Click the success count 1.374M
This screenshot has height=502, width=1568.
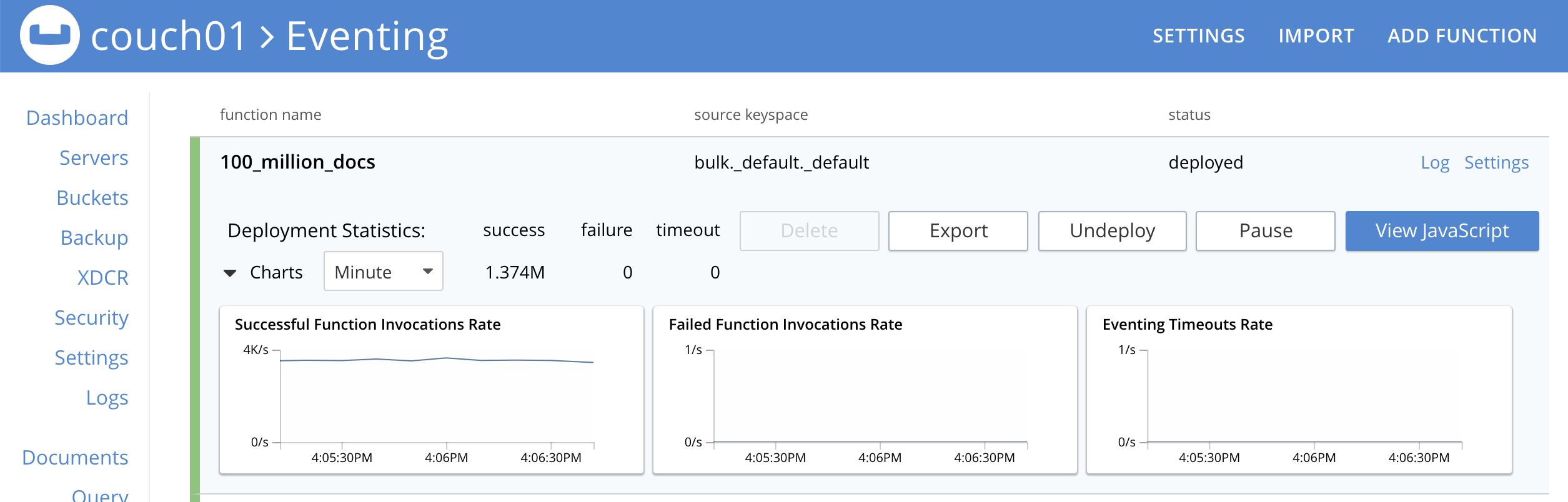click(515, 272)
